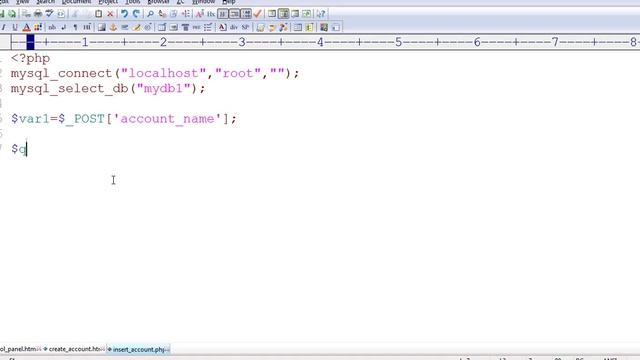
Task: Open the Set Font icon
Action: click(199, 14)
